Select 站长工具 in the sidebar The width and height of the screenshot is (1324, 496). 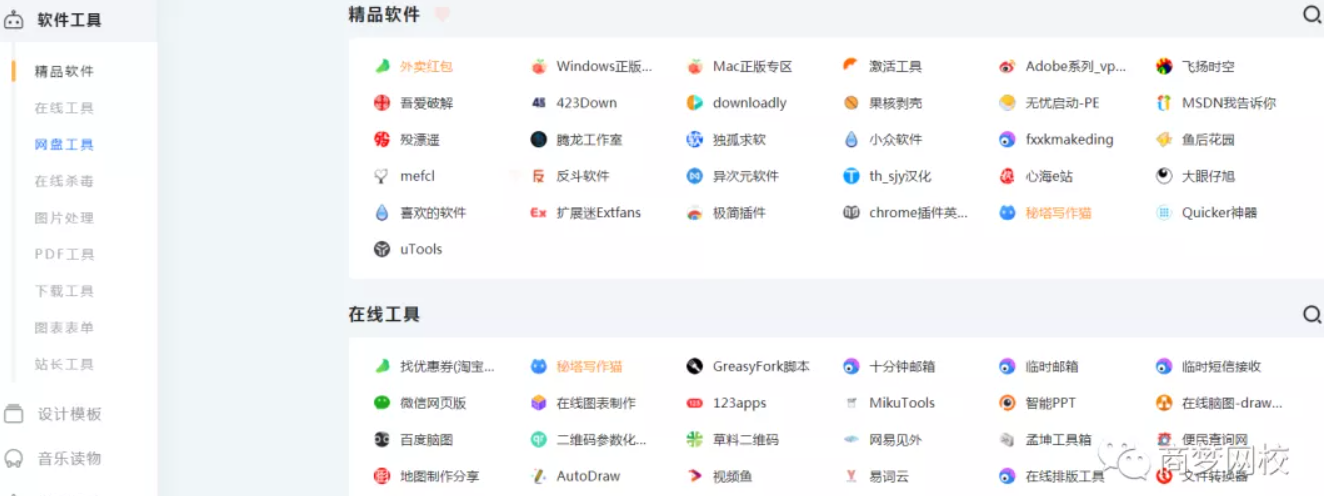click(64, 364)
